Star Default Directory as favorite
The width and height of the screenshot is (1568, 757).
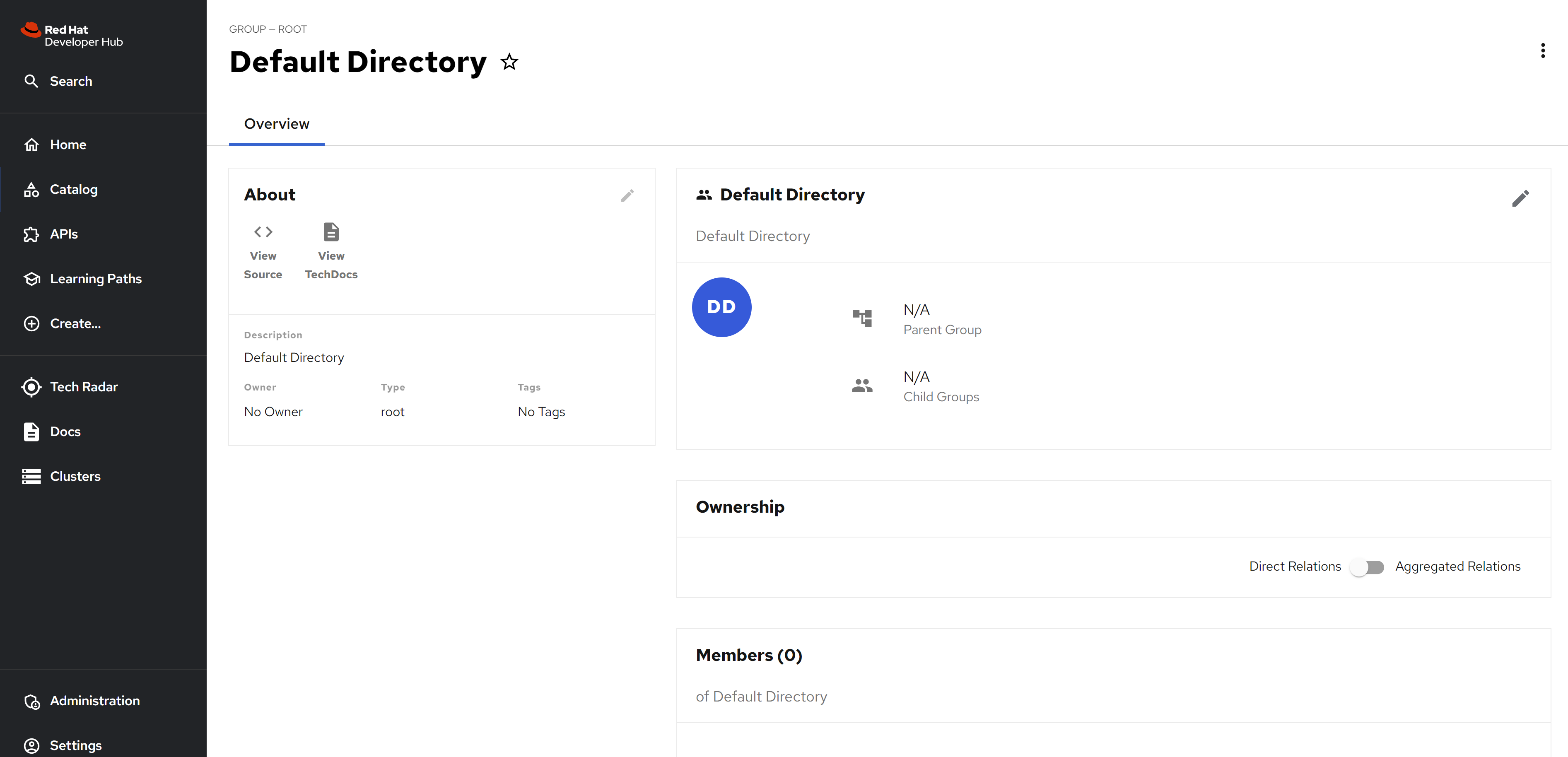[509, 62]
